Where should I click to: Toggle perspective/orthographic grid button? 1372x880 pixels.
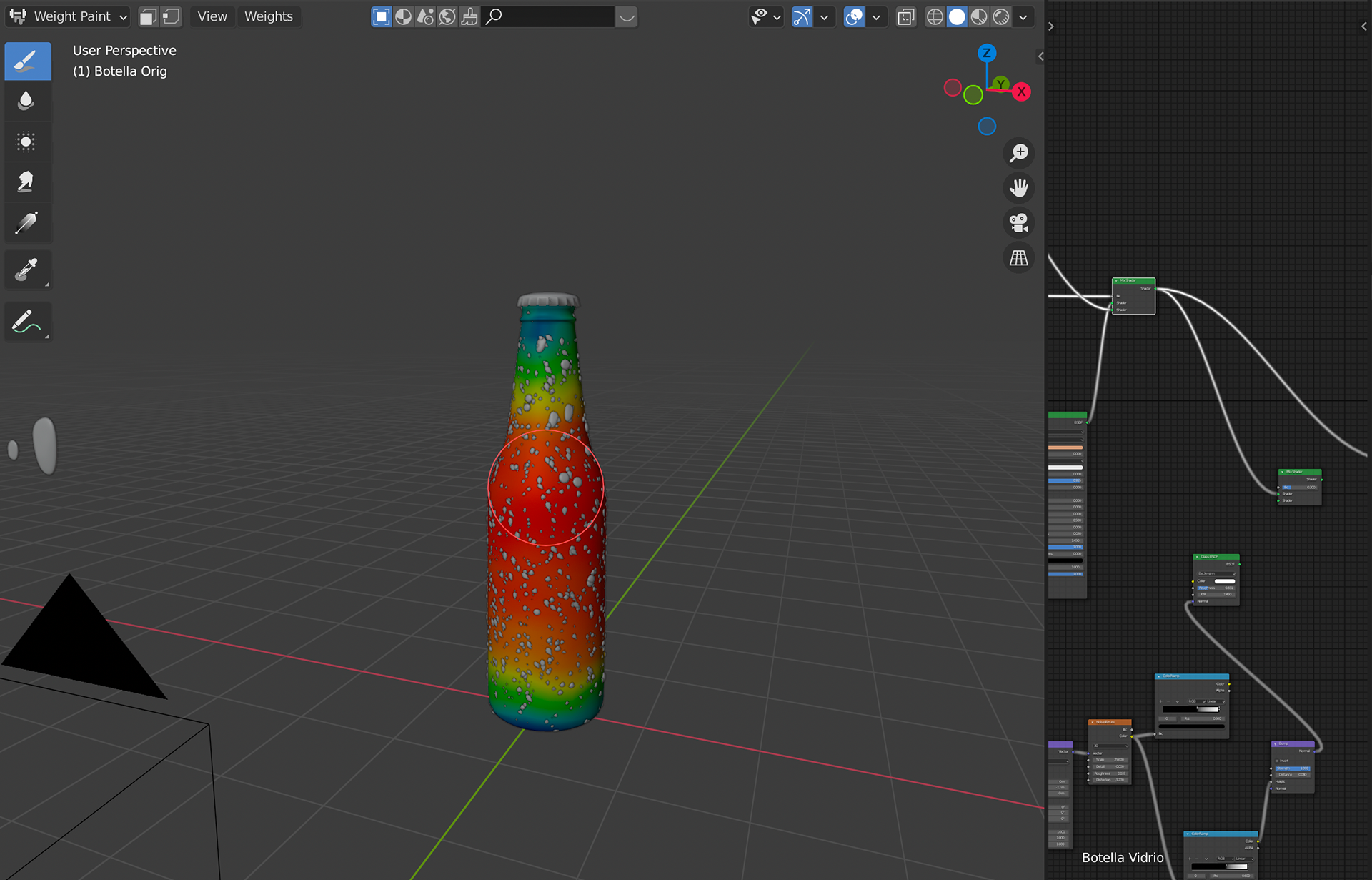(x=1019, y=258)
